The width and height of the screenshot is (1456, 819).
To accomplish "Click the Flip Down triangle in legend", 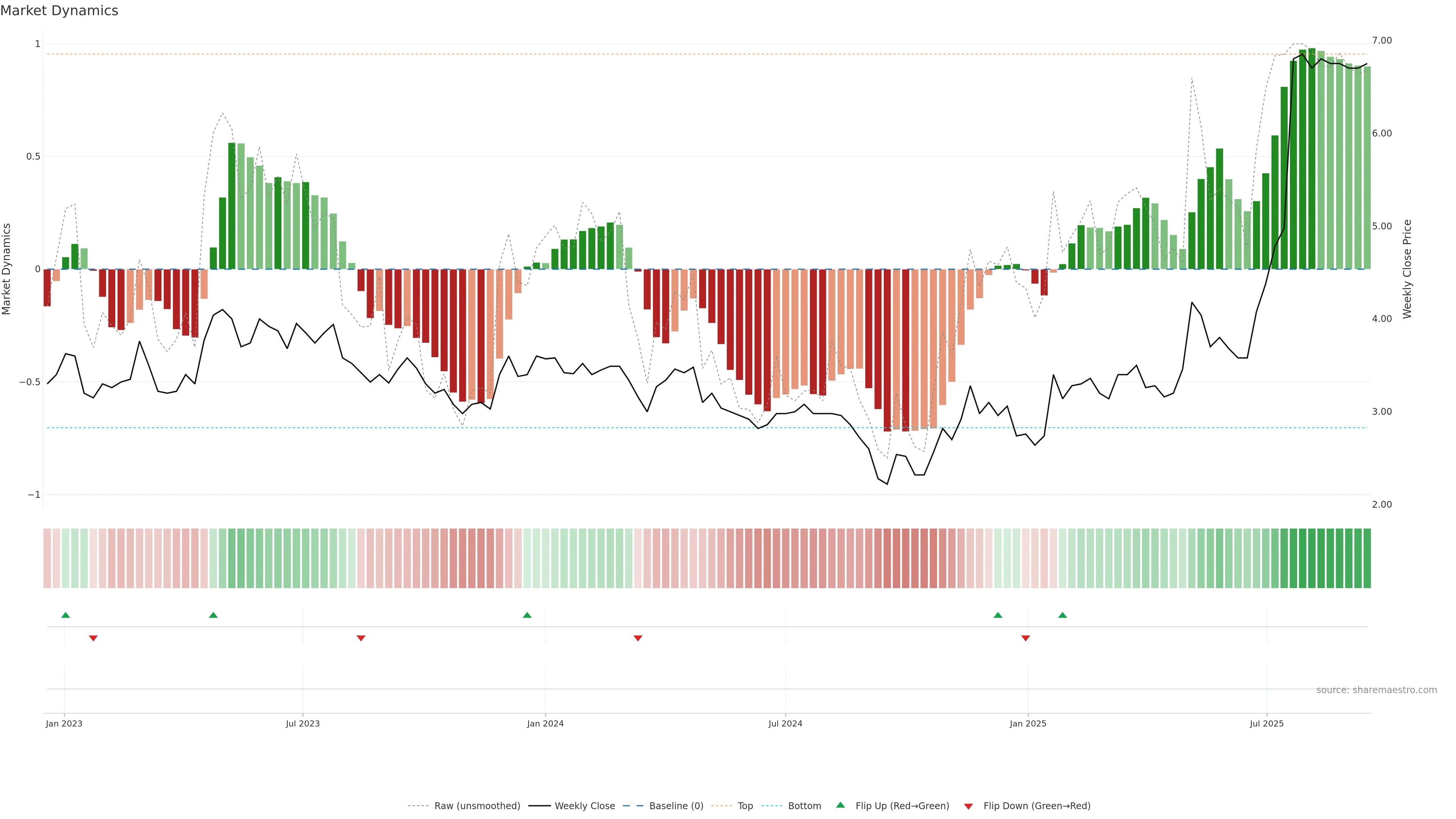I will pos(968,806).
